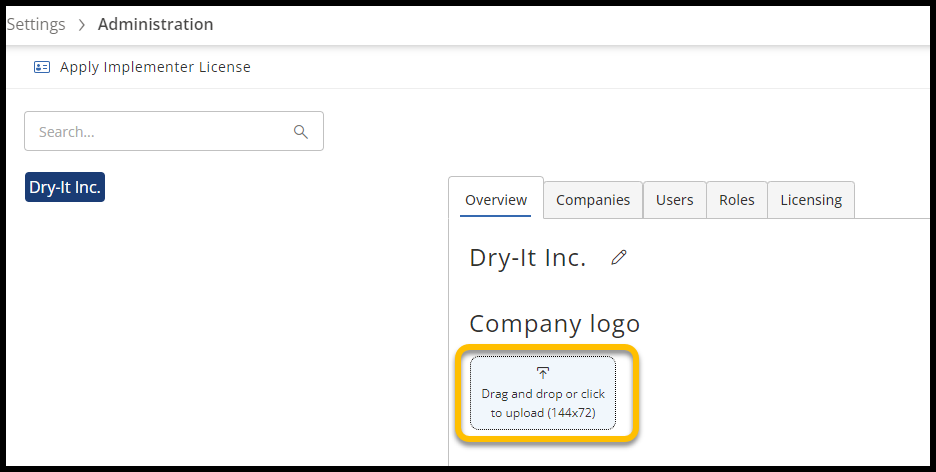Screen dimensions: 936x472
Task: Focus the Search text field
Action: pyautogui.click(x=160, y=131)
